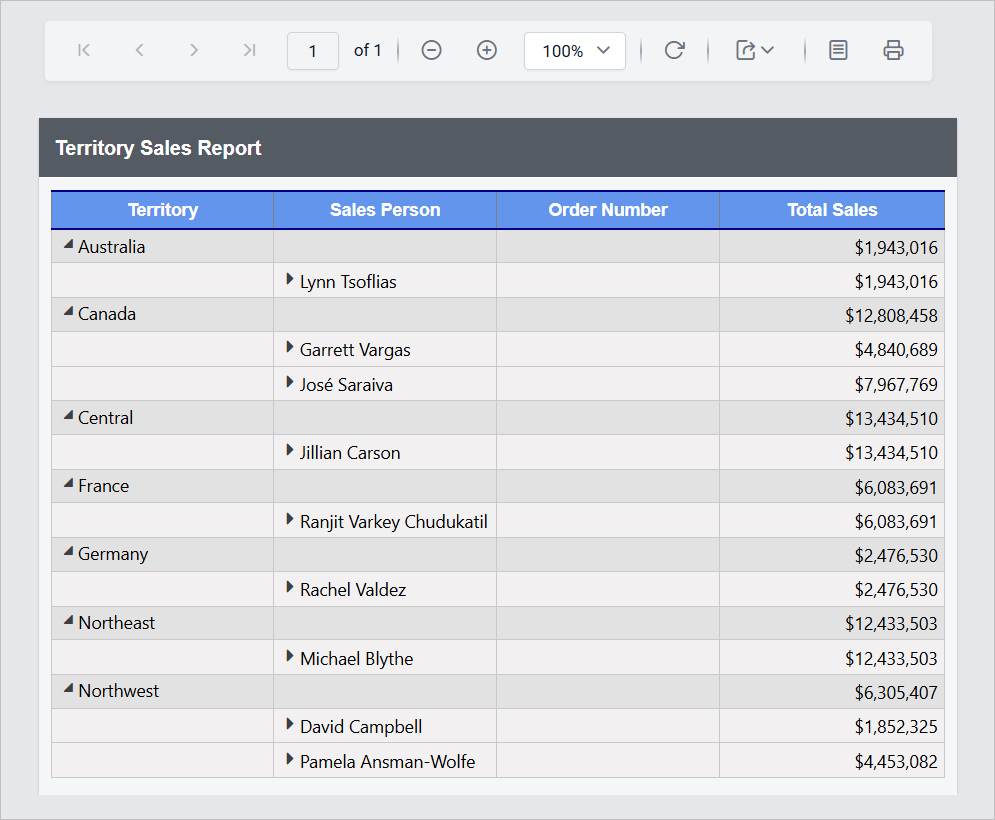Collapse the Northwest territory group
The width and height of the screenshot is (995, 820).
click(68, 689)
